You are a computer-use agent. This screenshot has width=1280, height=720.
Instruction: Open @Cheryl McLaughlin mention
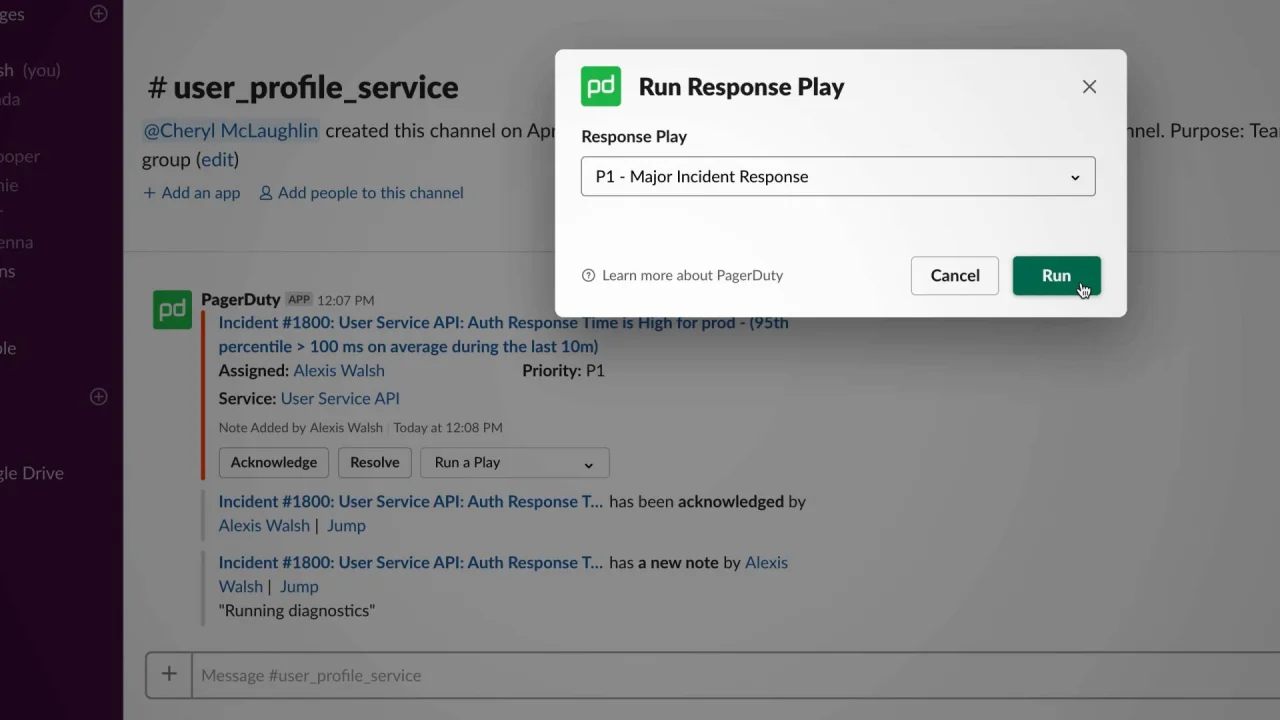click(230, 130)
